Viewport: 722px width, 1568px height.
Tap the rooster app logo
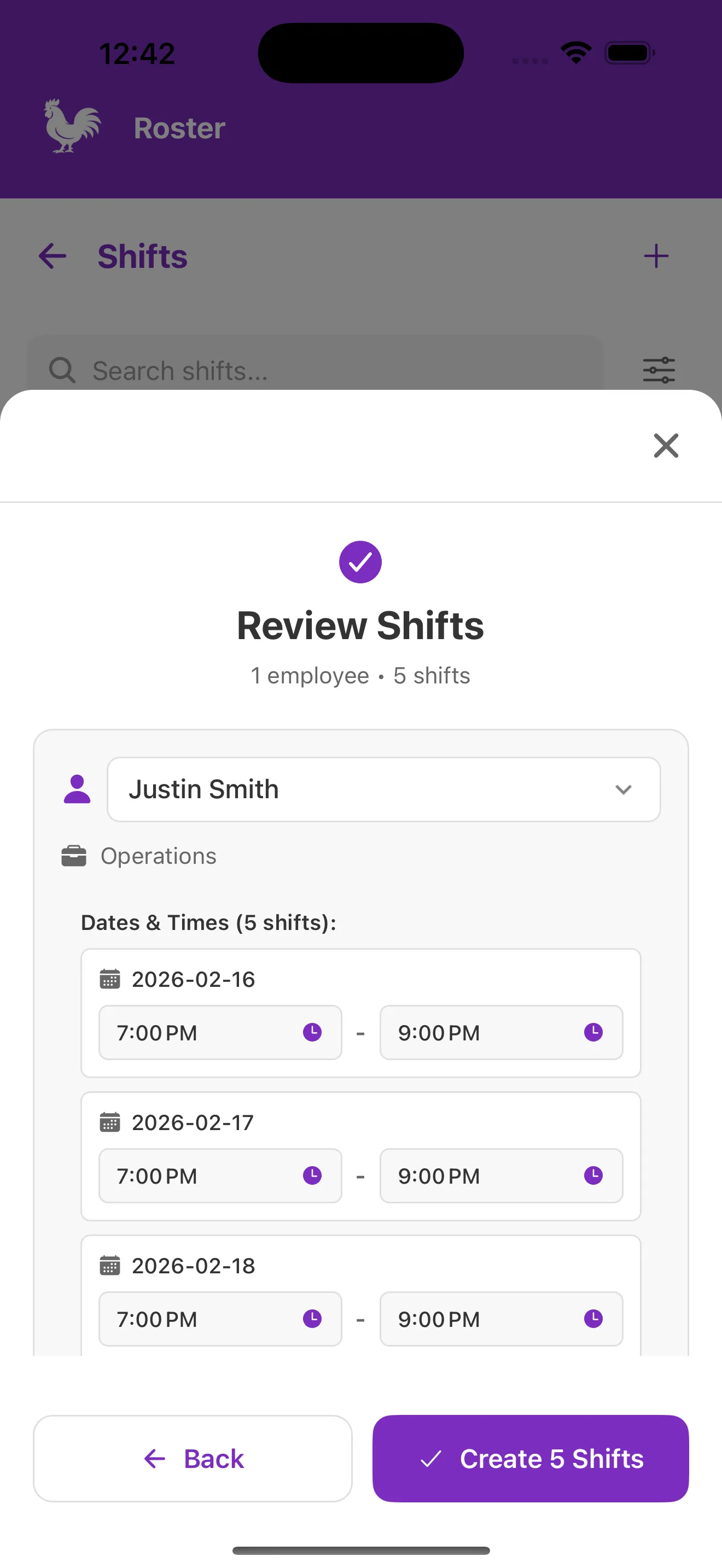[x=72, y=126]
